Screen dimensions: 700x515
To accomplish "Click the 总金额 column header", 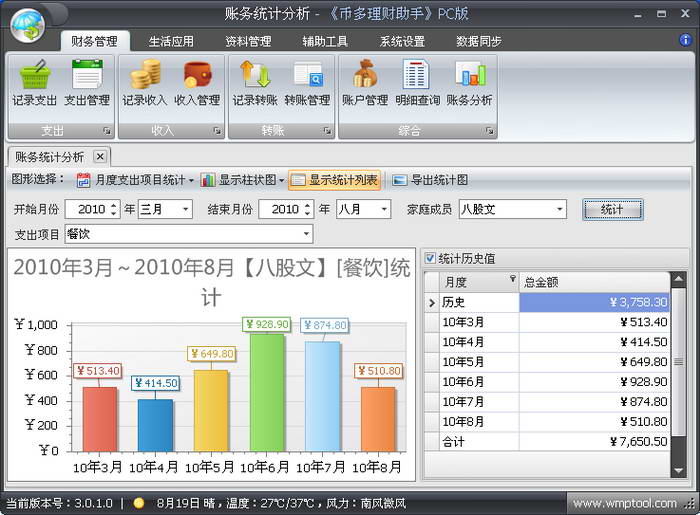I will tap(594, 282).
